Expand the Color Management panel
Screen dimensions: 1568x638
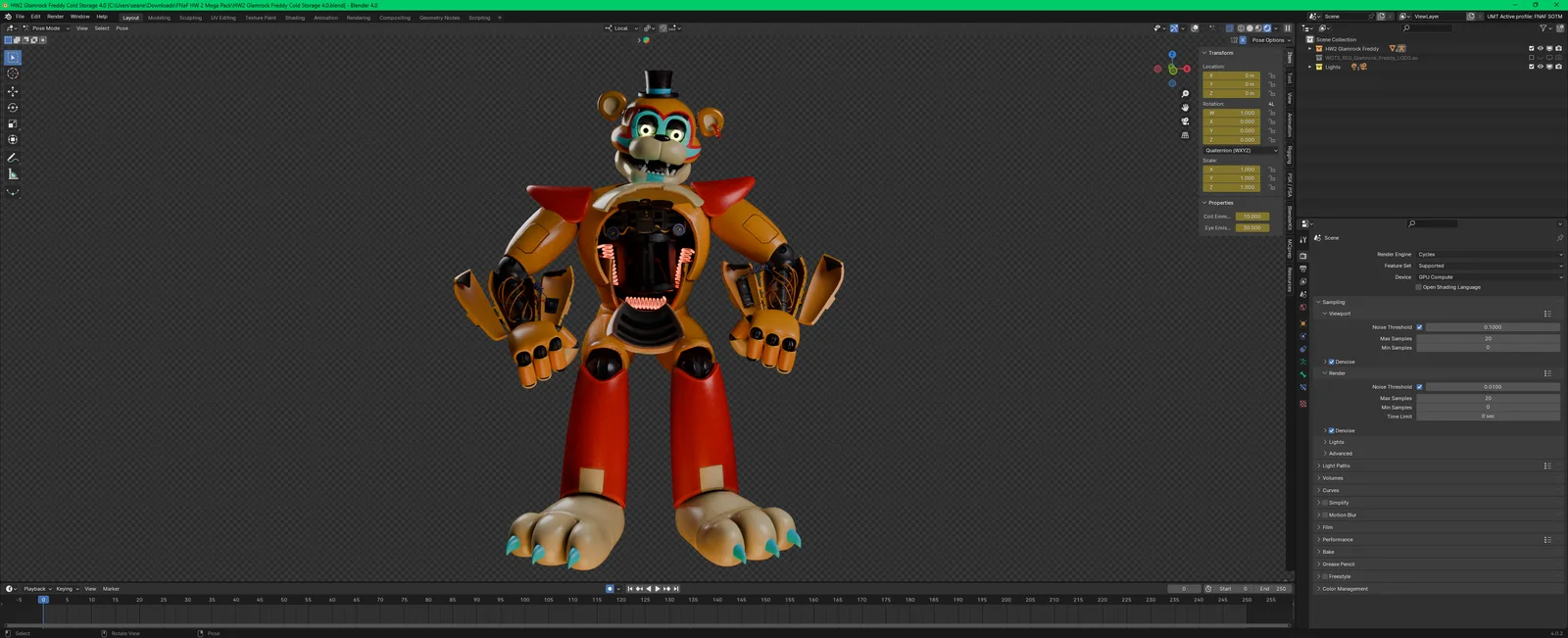pos(1345,589)
